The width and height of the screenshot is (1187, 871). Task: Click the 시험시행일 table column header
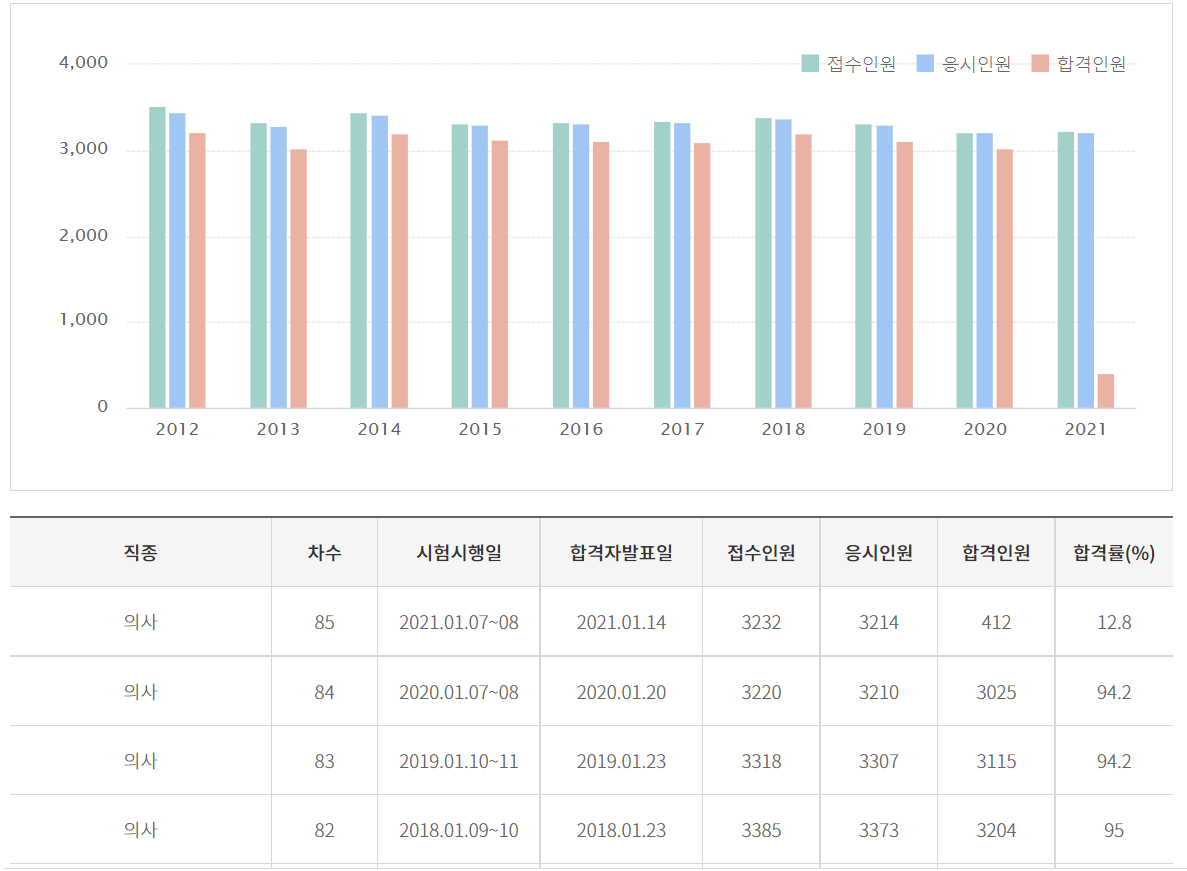pyautogui.click(x=459, y=553)
